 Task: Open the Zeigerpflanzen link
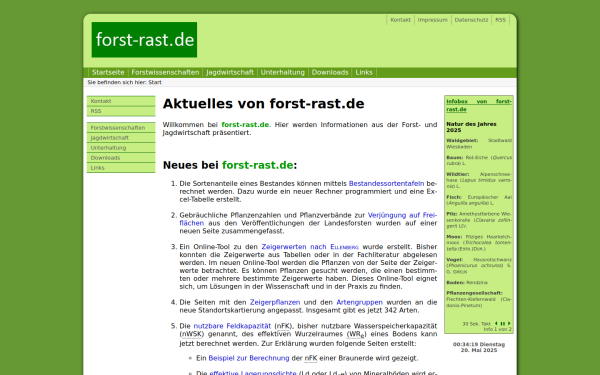click(x=275, y=303)
